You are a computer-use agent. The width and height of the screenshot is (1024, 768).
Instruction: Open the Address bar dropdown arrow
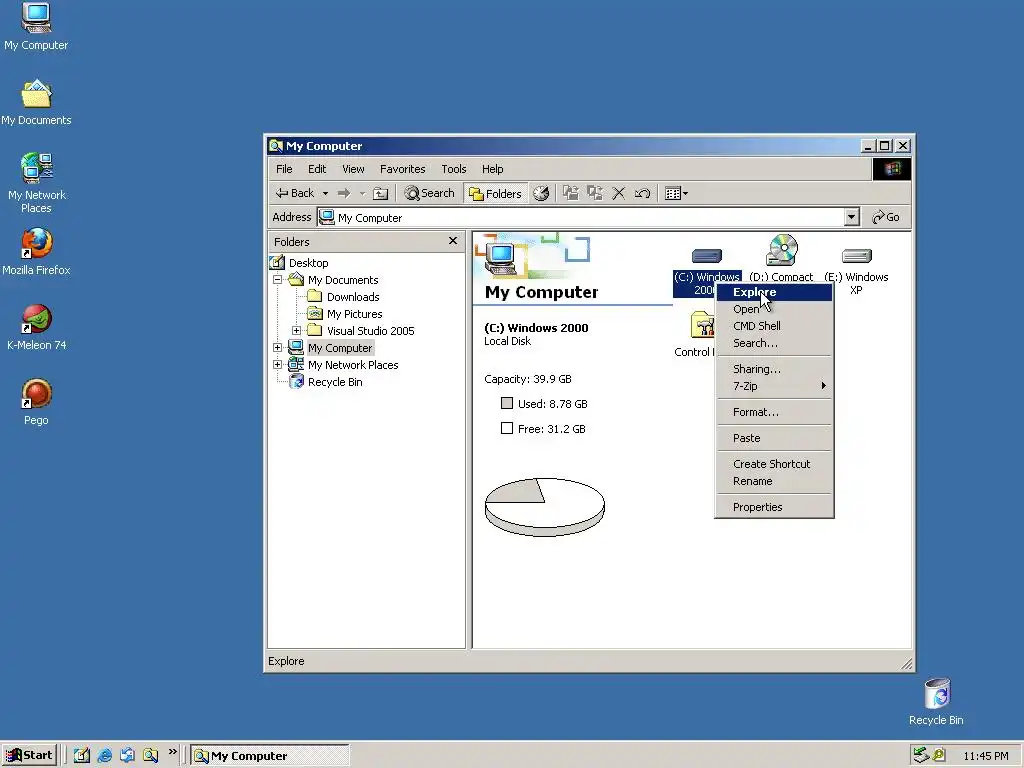pyautogui.click(x=851, y=217)
